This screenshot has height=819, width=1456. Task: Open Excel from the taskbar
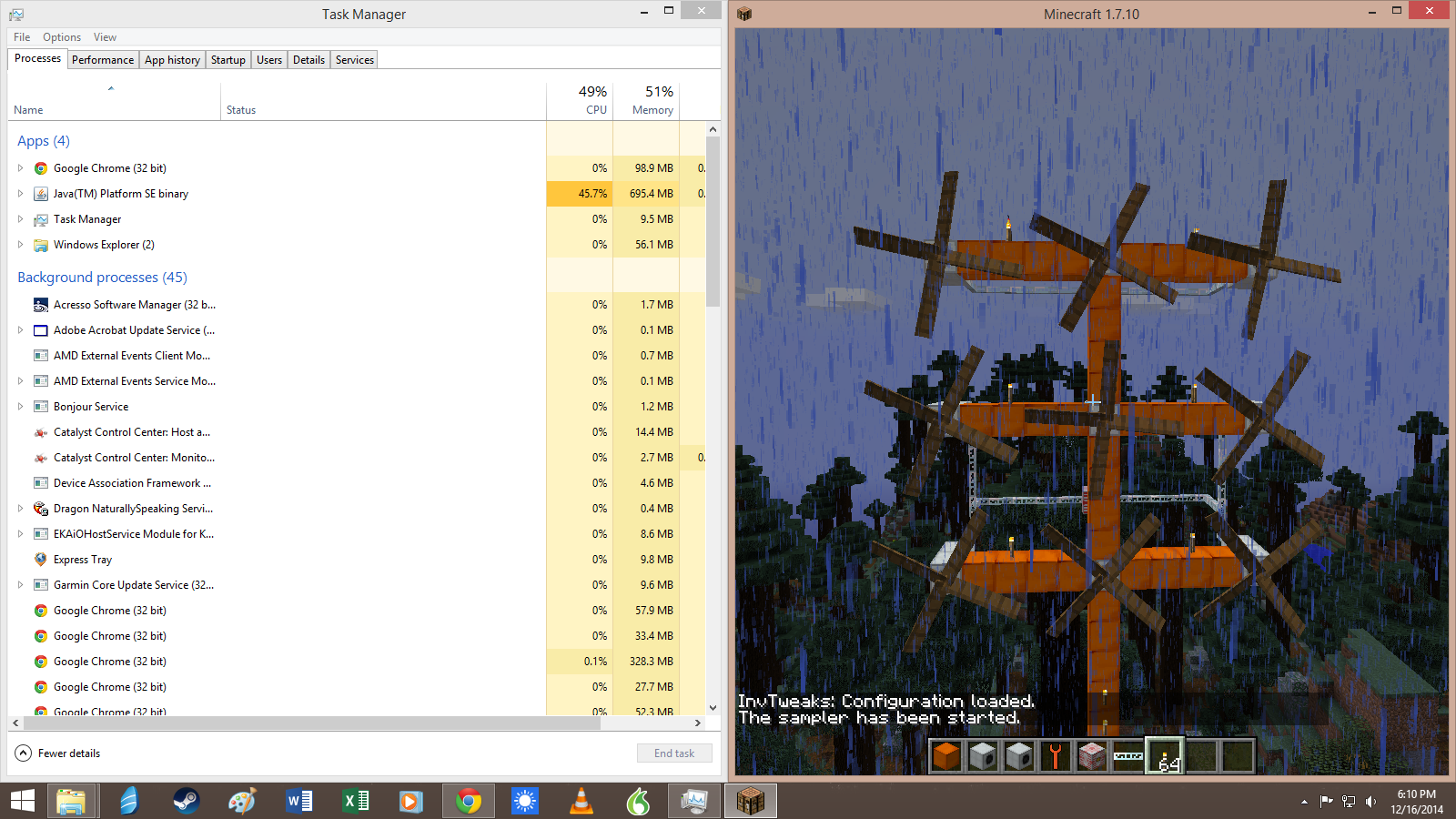coord(355,801)
